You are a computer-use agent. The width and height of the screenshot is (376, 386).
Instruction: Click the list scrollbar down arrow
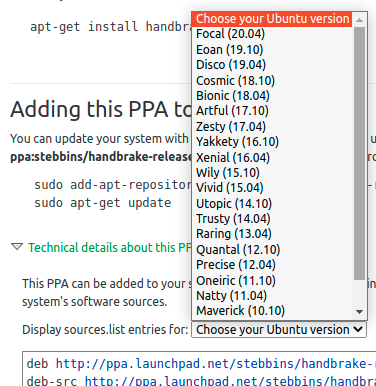(x=359, y=312)
